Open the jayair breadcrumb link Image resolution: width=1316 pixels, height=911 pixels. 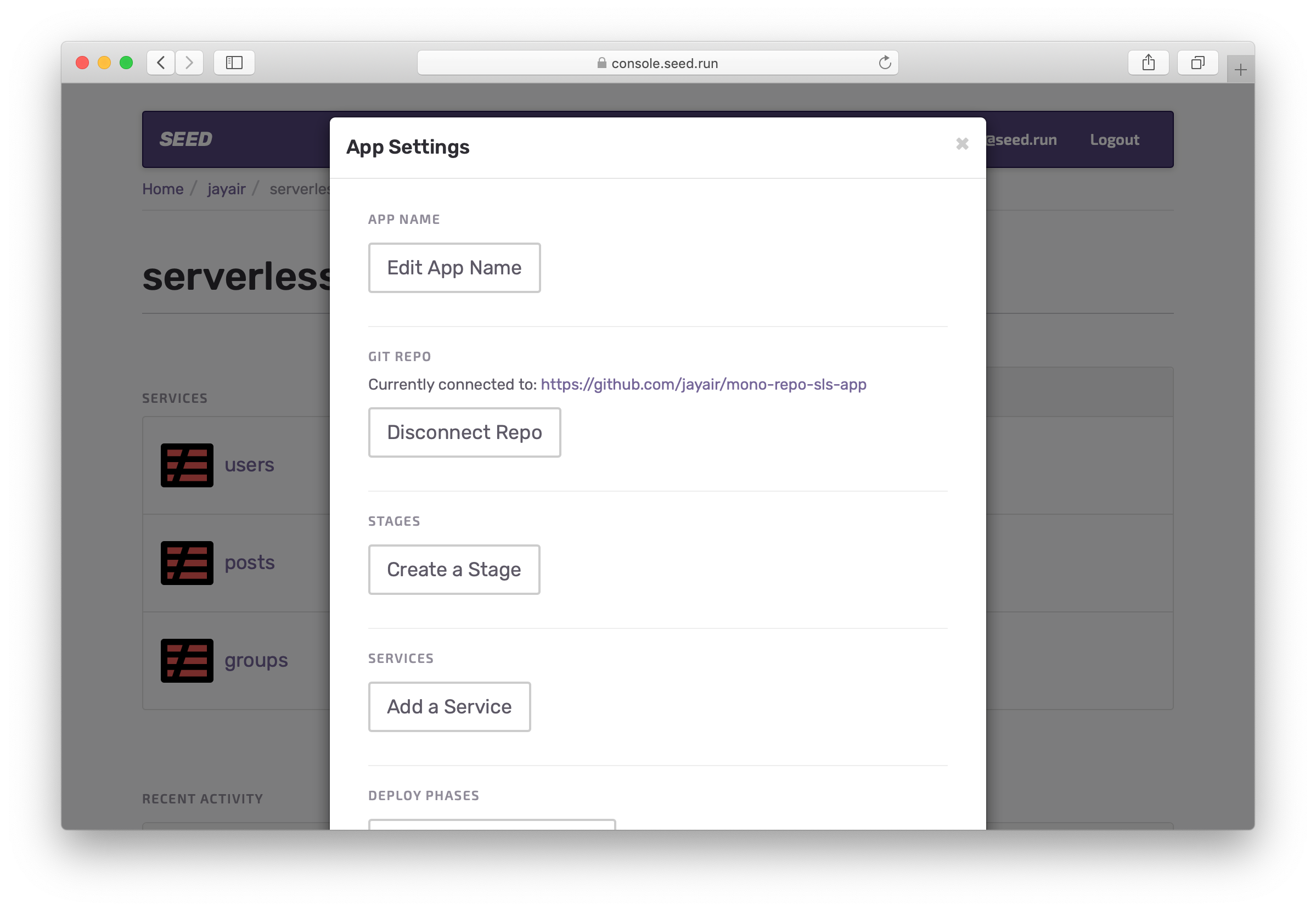coord(226,189)
